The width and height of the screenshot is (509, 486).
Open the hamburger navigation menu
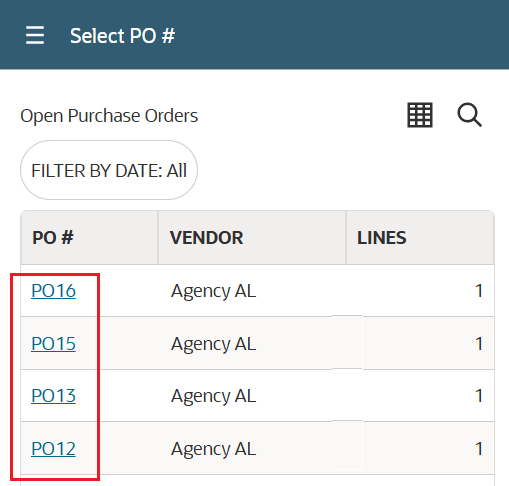35,35
